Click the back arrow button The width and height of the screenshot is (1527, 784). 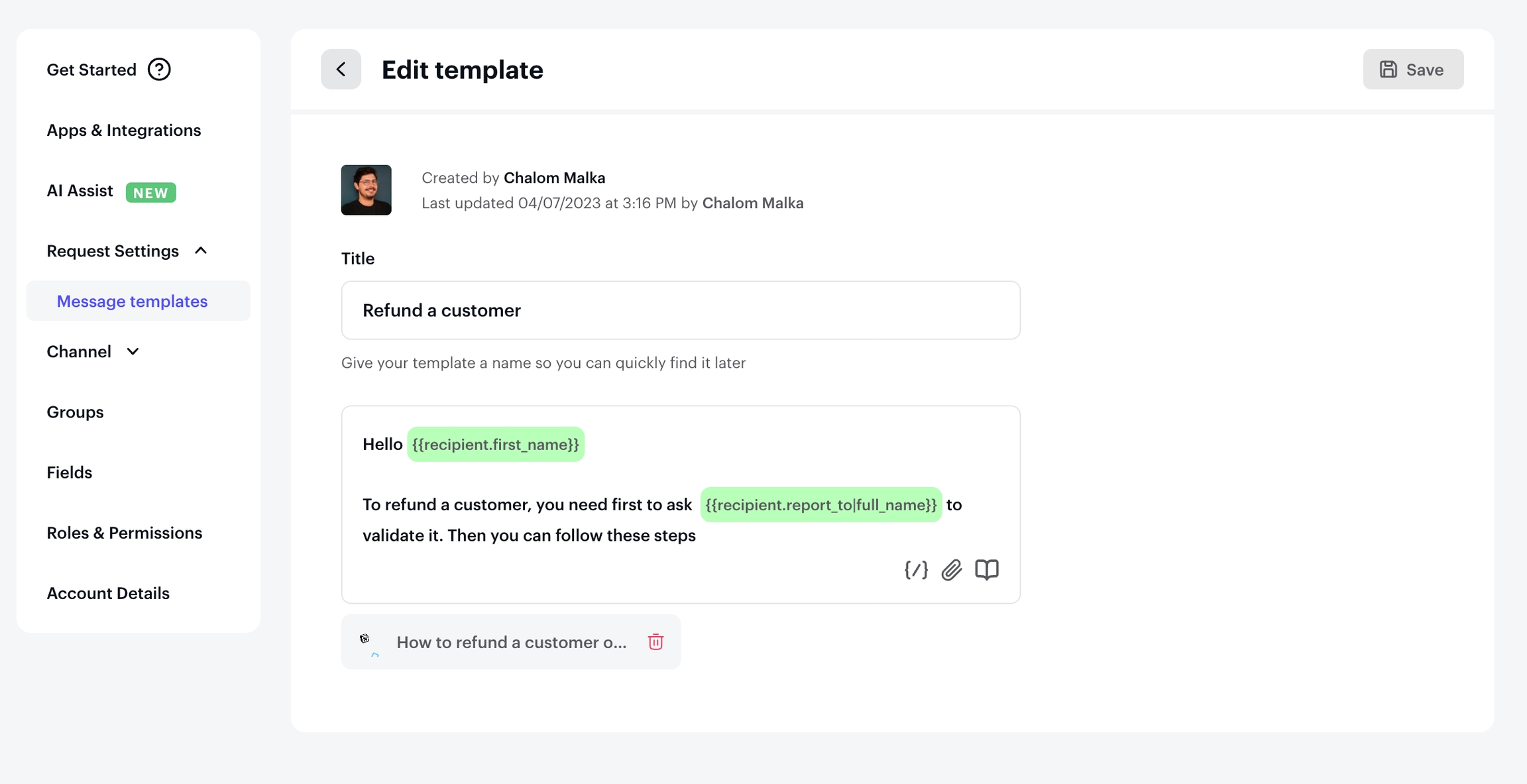click(x=341, y=70)
